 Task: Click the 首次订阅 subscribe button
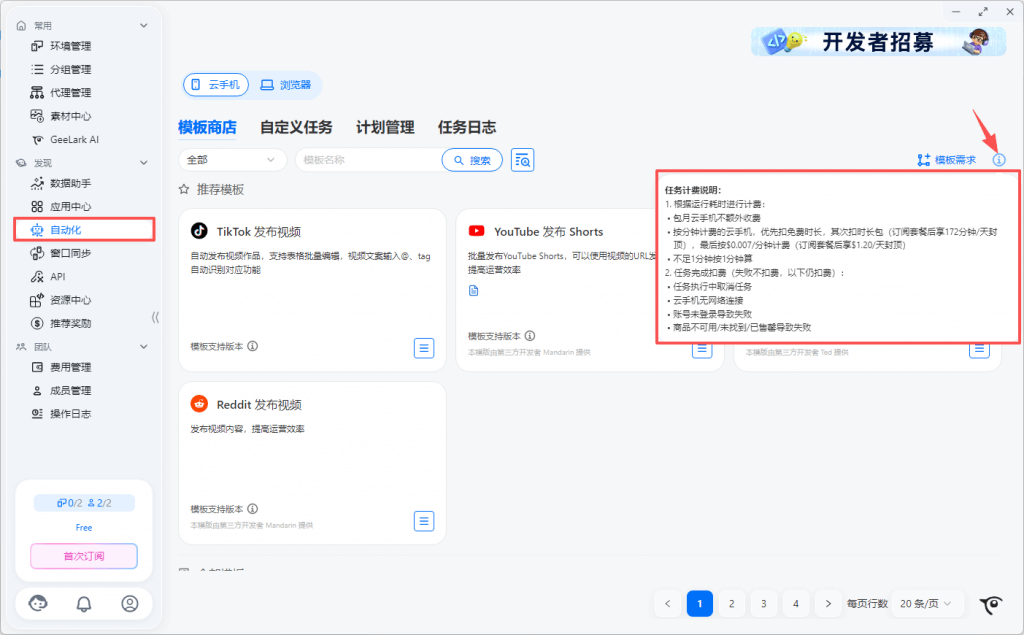[x=84, y=556]
